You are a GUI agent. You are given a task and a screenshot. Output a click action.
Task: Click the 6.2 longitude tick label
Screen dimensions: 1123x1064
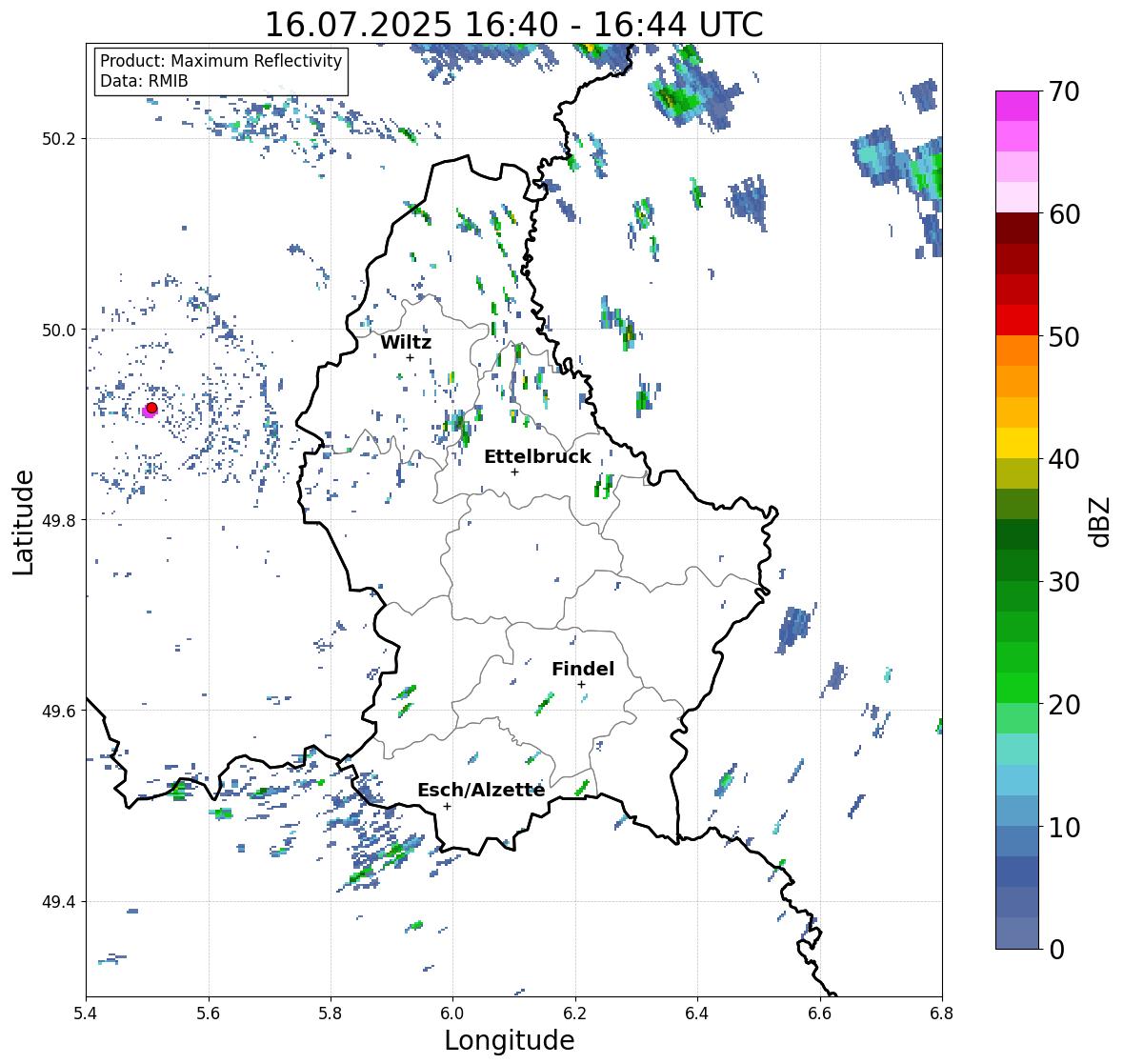point(575,1014)
